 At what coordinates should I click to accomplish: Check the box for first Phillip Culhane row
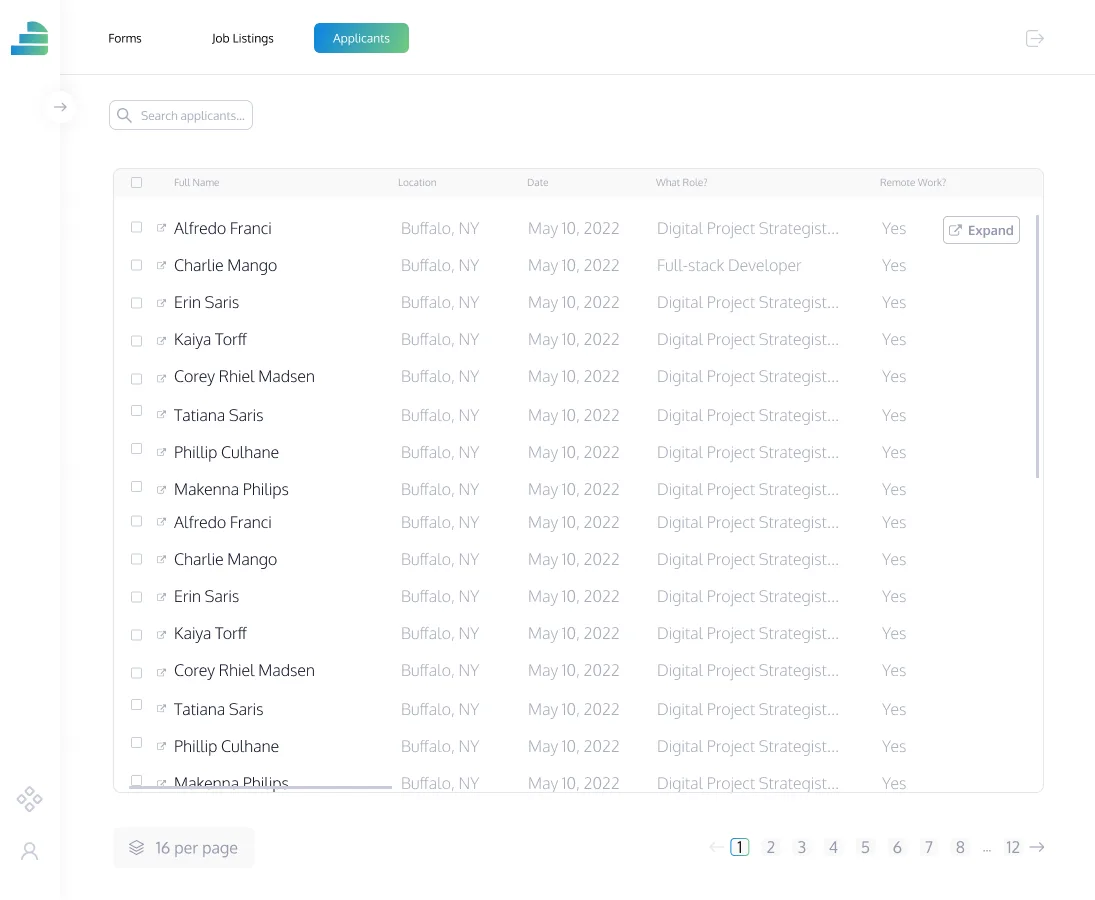click(136, 448)
